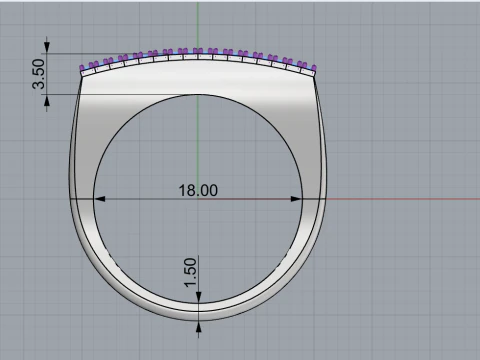This screenshot has height=360, width=480.
Task: Pick the center purple prong pair on top
Action: (198, 51)
